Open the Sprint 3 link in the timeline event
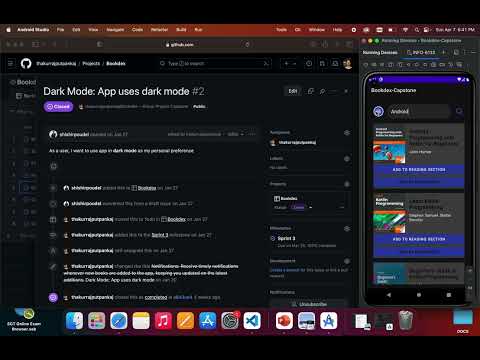 (x=160, y=235)
